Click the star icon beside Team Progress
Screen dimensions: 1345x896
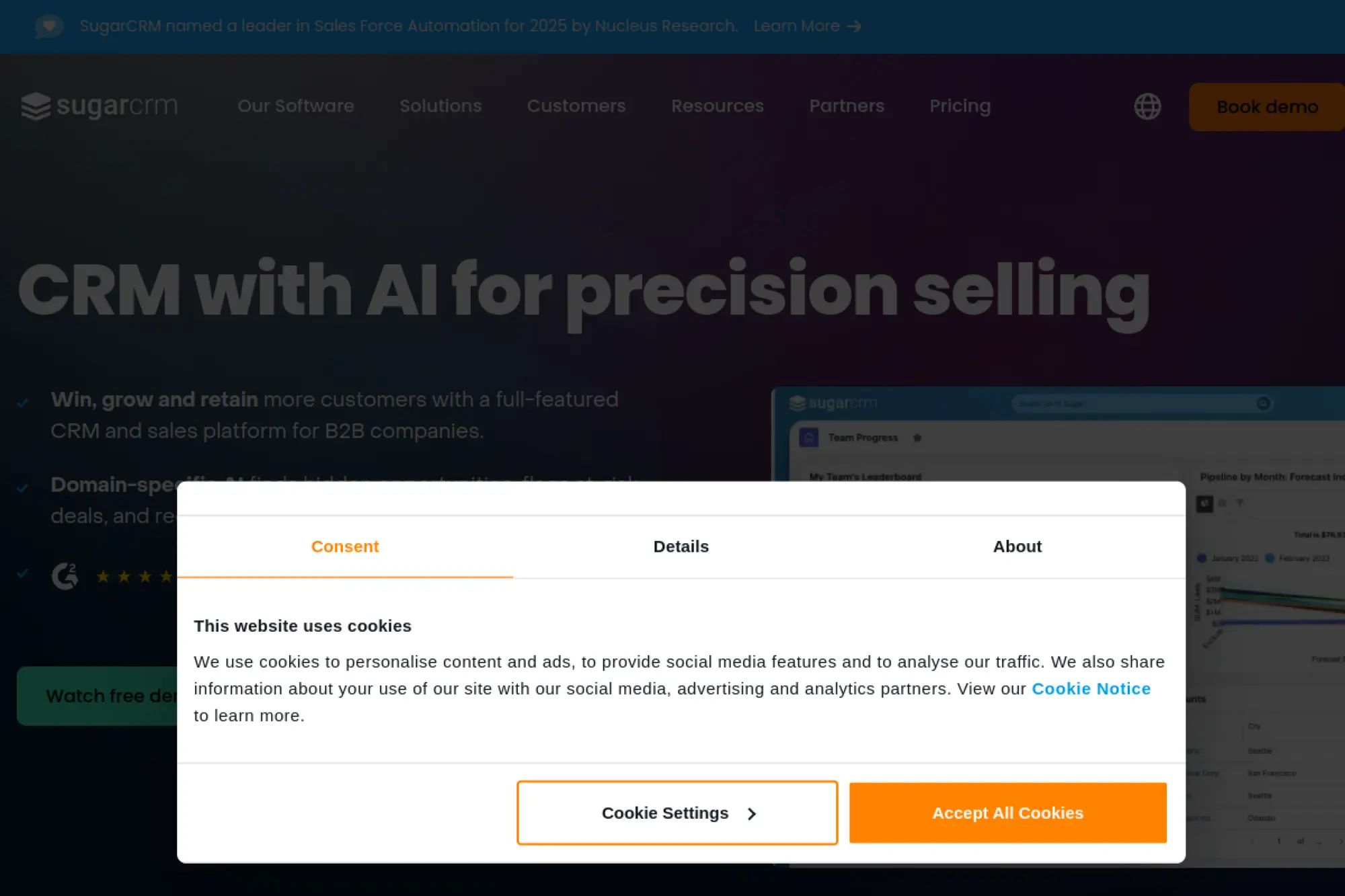coord(917,438)
